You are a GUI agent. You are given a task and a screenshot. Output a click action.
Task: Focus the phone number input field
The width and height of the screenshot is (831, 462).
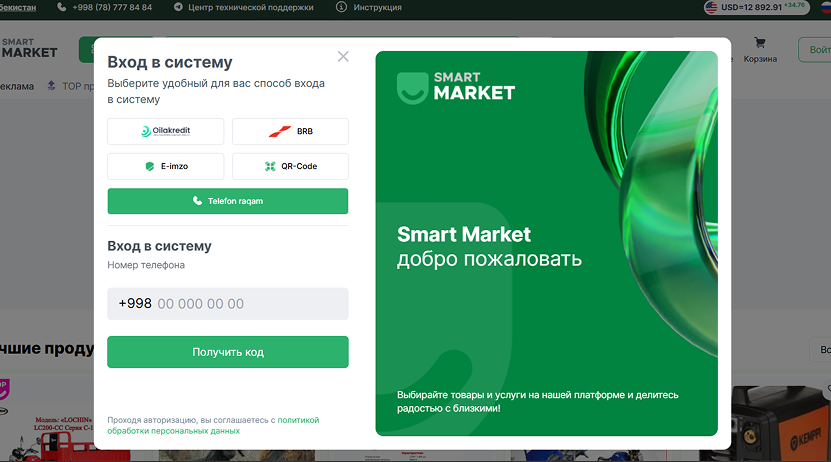click(x=228, y=304)
